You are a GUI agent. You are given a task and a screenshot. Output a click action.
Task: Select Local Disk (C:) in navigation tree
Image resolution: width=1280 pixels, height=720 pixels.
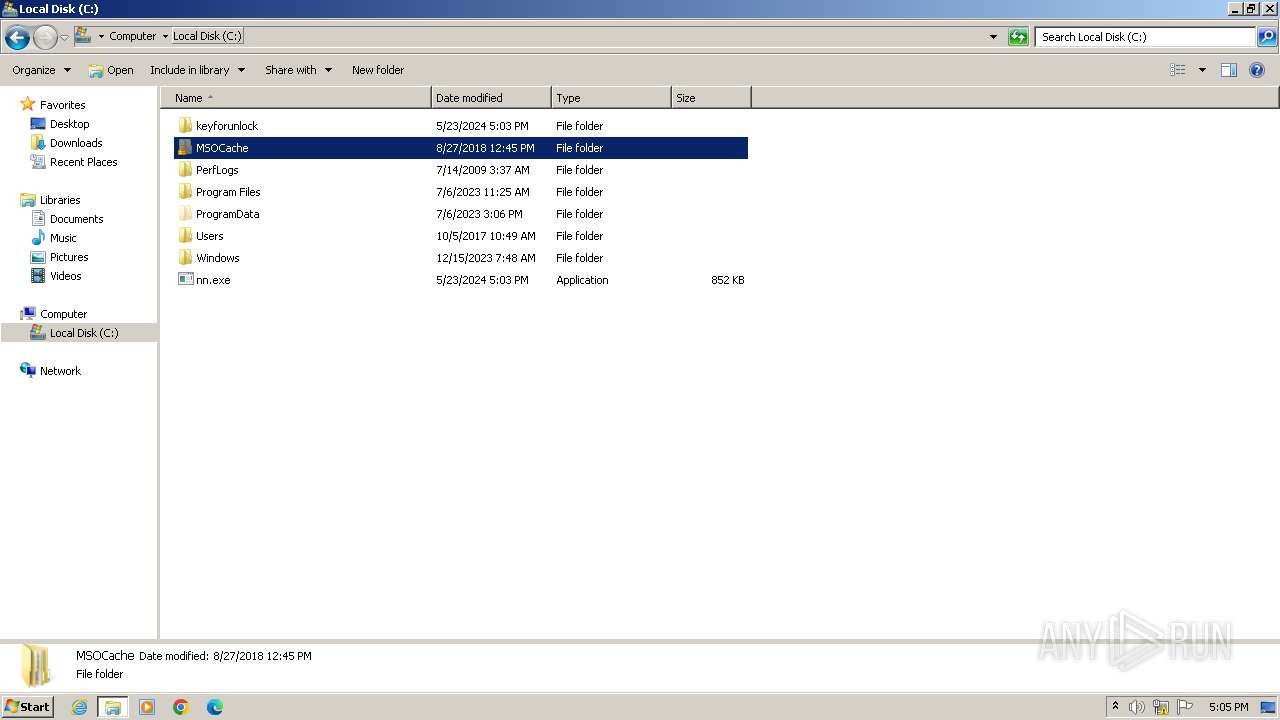pyautogui.click(x=84, y=333)
